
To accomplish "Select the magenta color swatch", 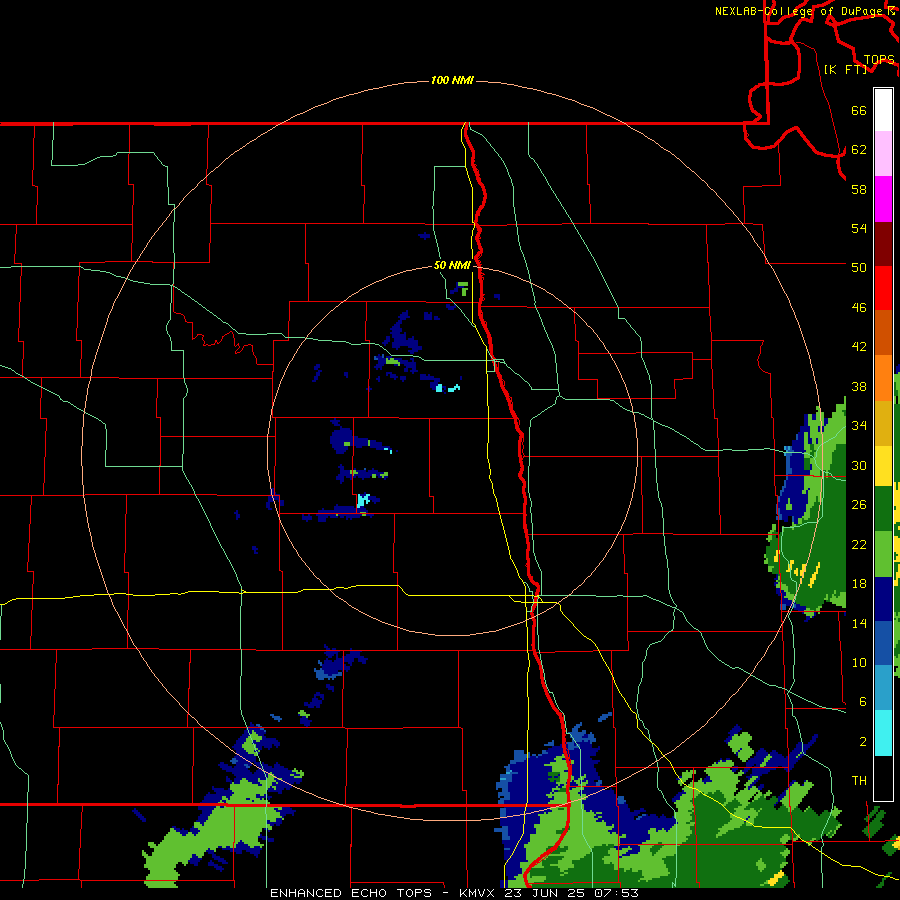I will tap(883, 199).
